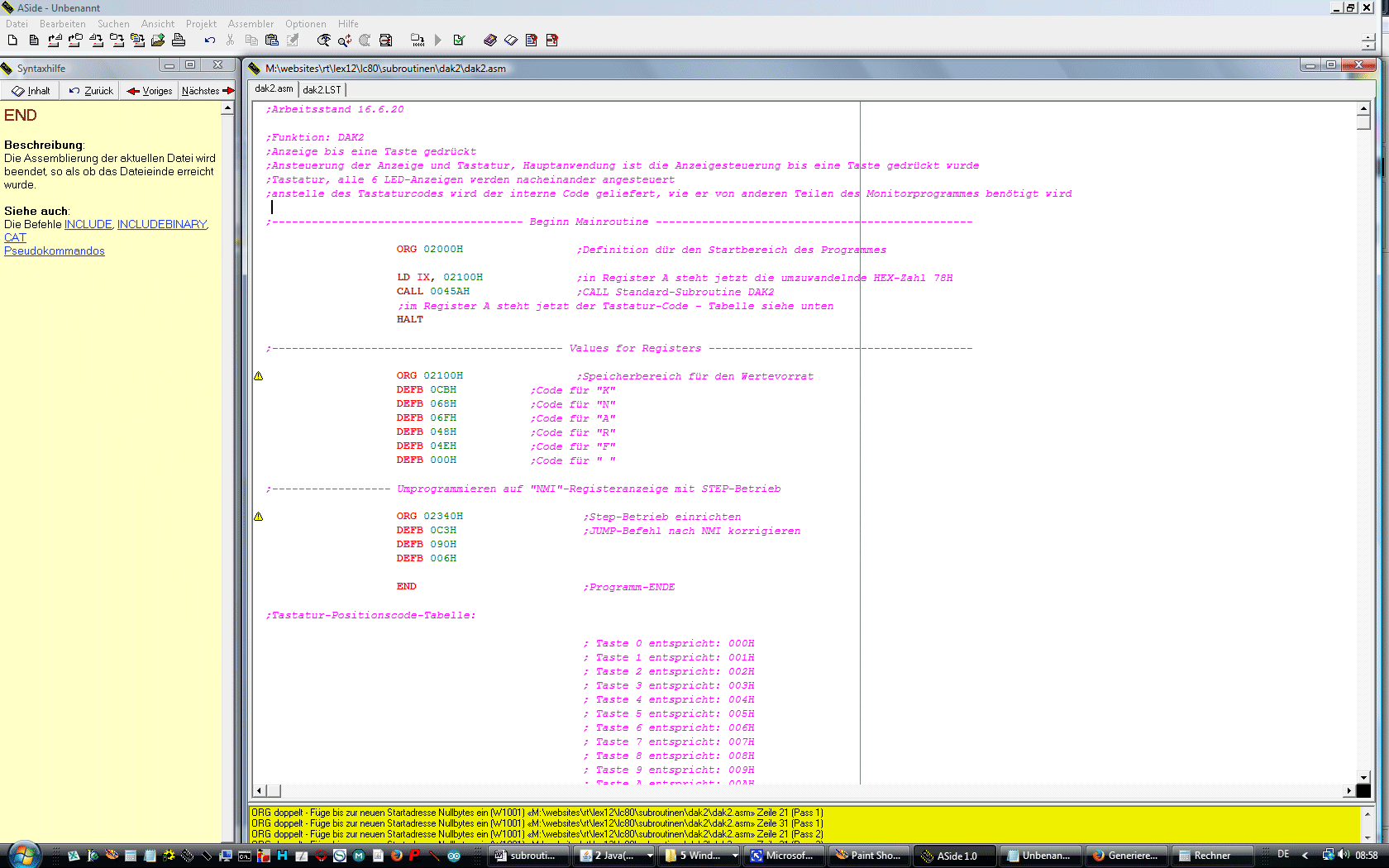Open the Ansicht menu
Screen dimensions: 1389x868
(x=157, y=24)
